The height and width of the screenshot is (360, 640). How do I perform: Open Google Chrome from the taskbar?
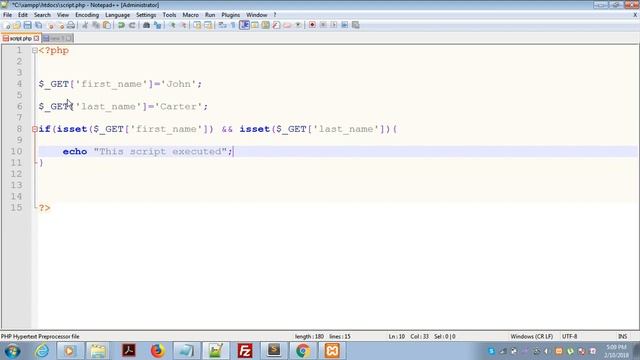pyautogui.click(x=303, y=351)
